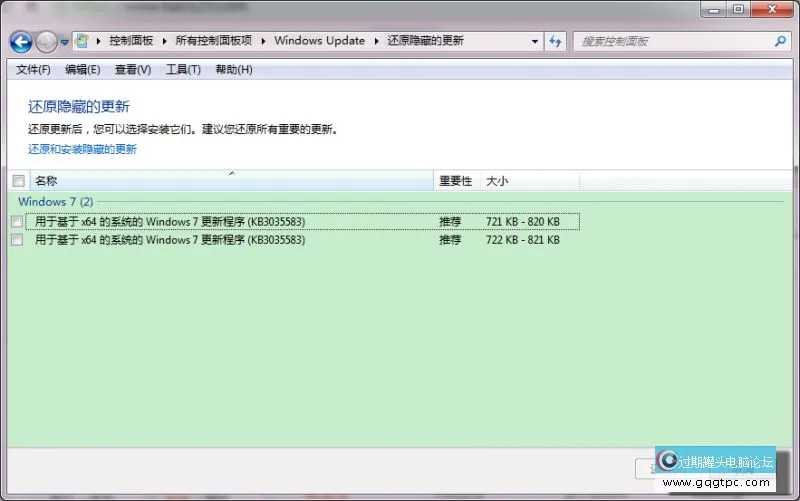Click the 722 KB - 821 KB size cell
800x501 pixels.
(522, 240)
